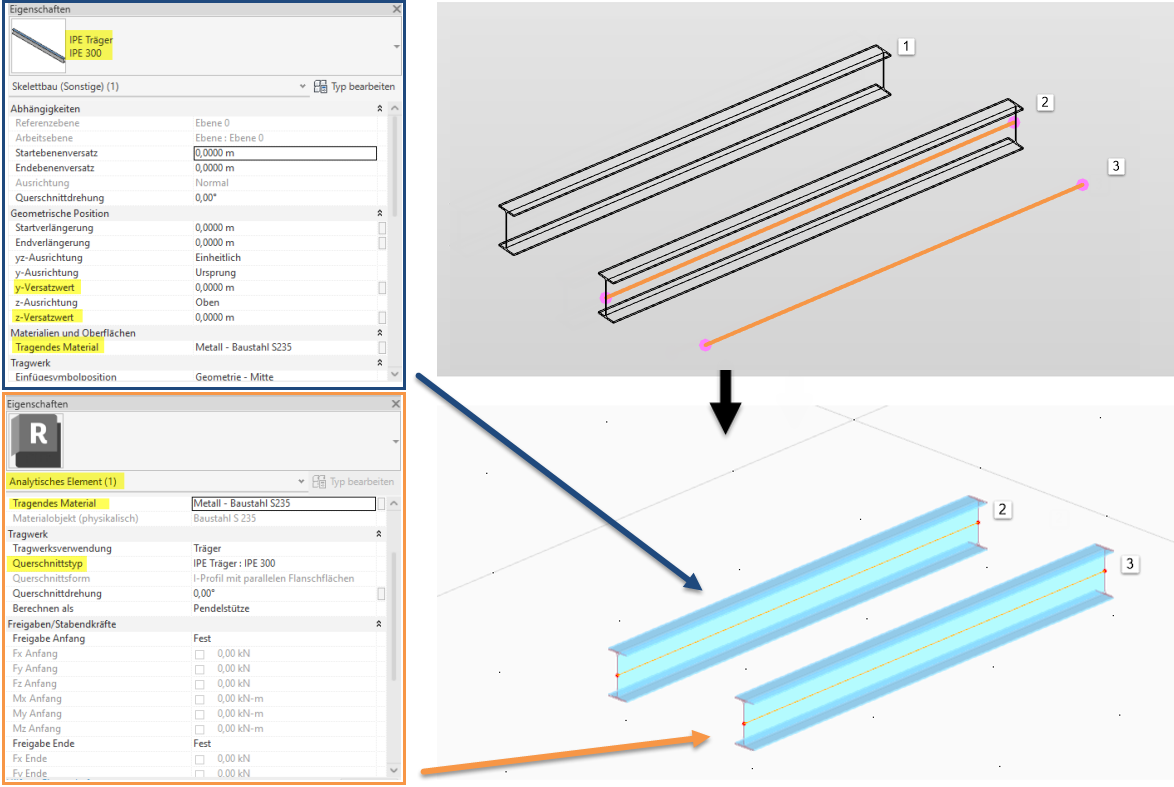Click small button beside Tragendes Material field in lower panel

coord(381,503)
